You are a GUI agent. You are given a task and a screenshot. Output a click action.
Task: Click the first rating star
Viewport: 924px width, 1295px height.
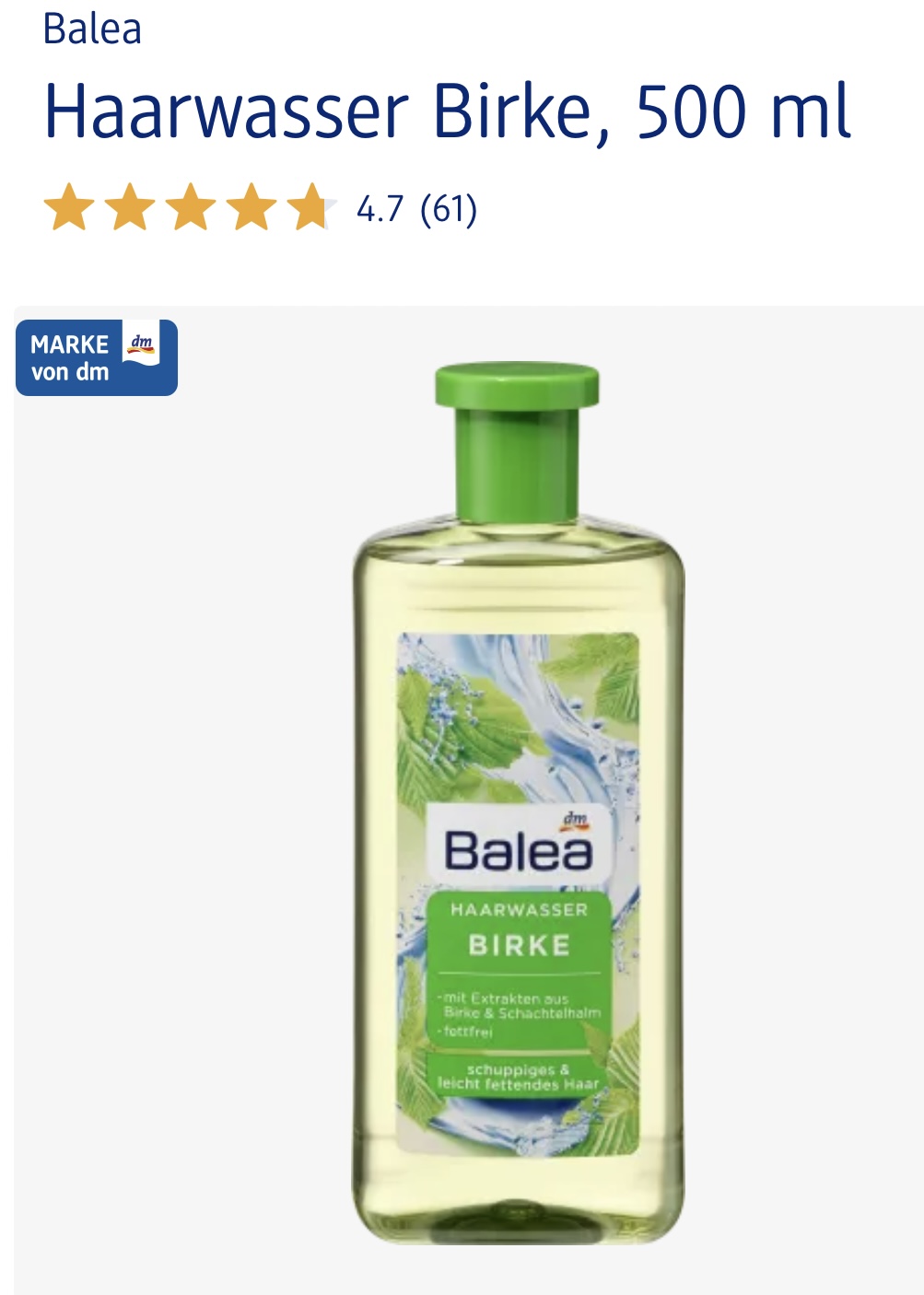pos(68,207)
